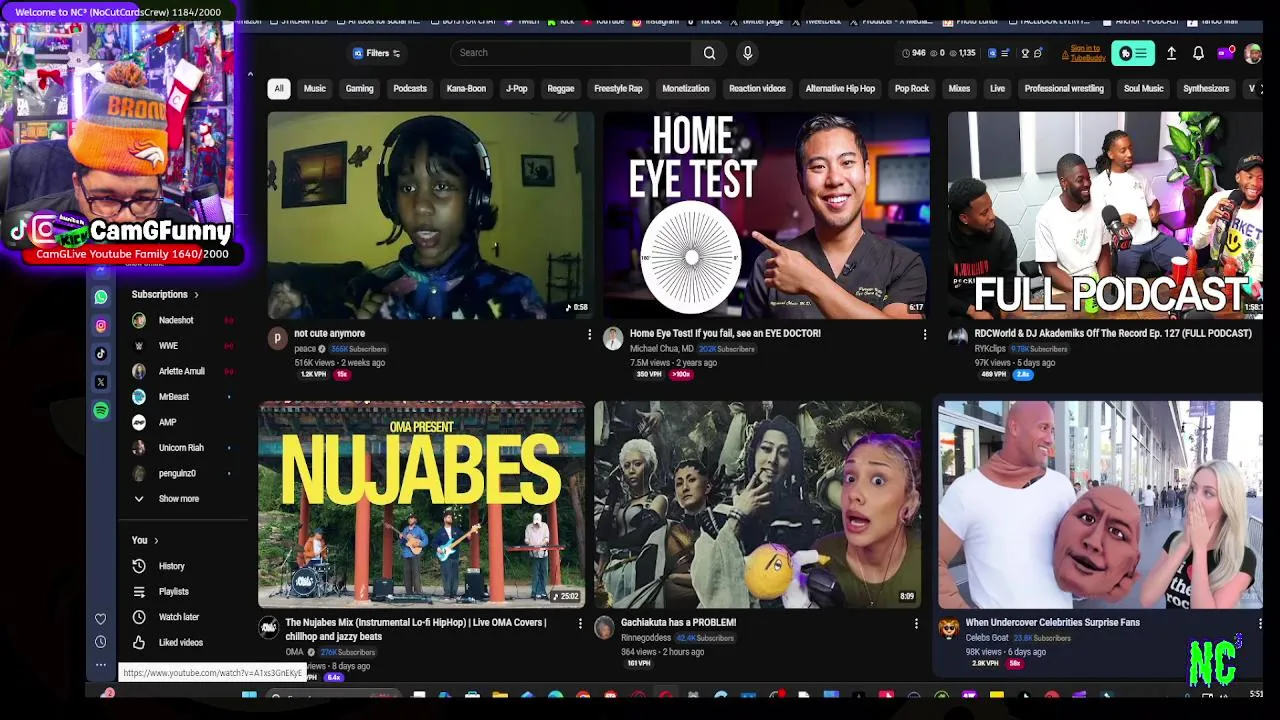
Task: Open Gachiakuta video options menu
Action: (915, 623)
